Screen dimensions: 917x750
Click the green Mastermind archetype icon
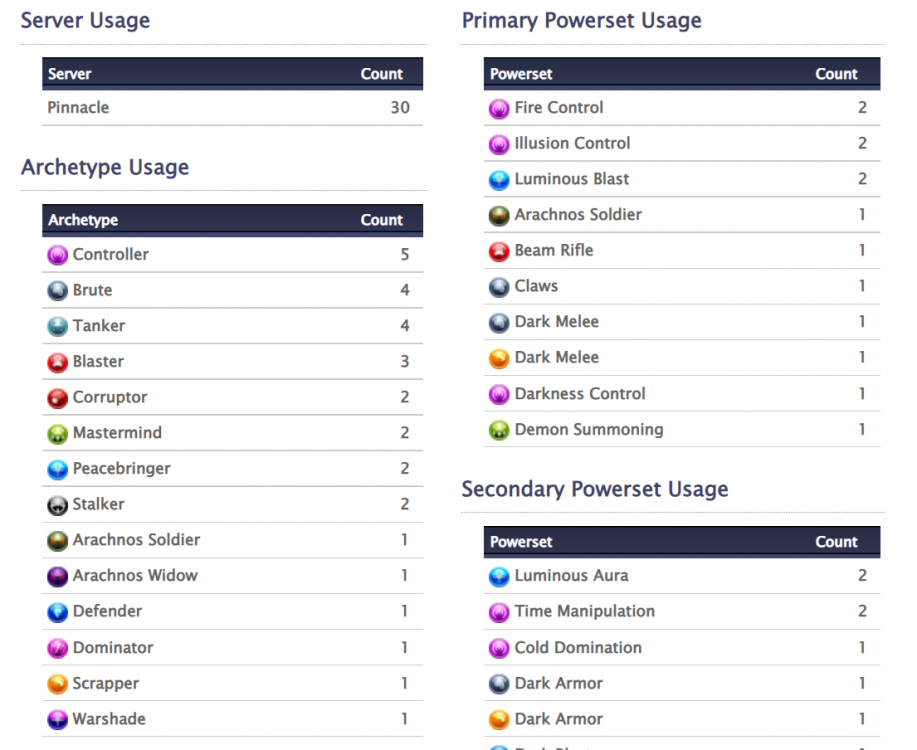coord(57,434)
